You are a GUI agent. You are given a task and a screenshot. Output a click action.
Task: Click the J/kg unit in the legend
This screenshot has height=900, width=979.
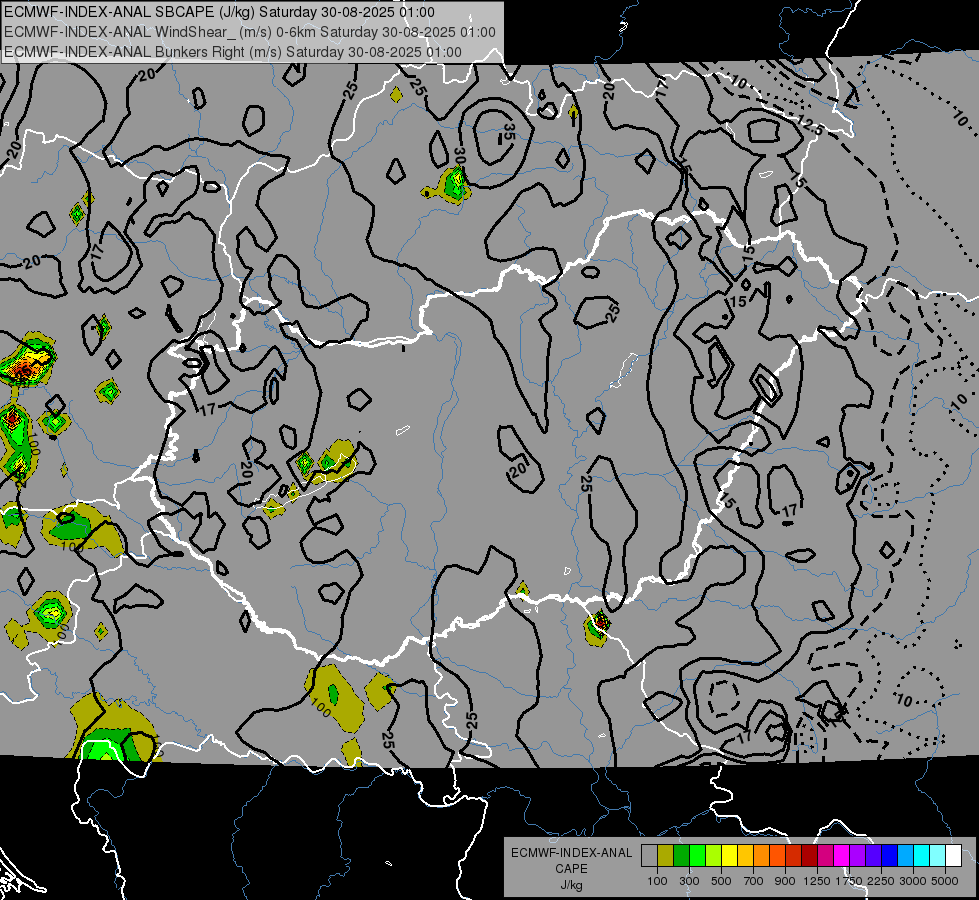click(x=571, y=886)
